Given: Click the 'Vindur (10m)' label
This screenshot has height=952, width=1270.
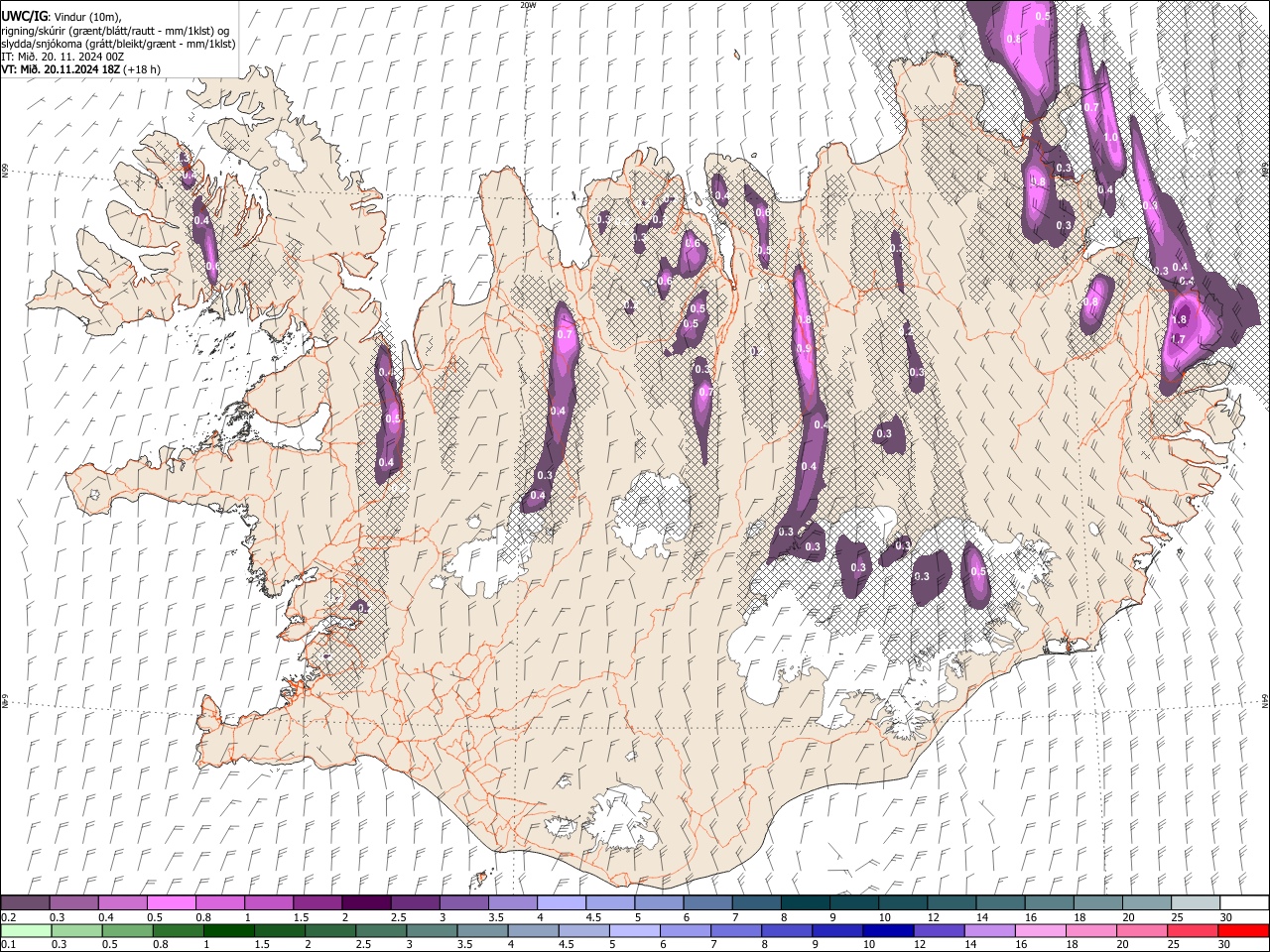Looking at the screenshot, I should pos(86,17).
